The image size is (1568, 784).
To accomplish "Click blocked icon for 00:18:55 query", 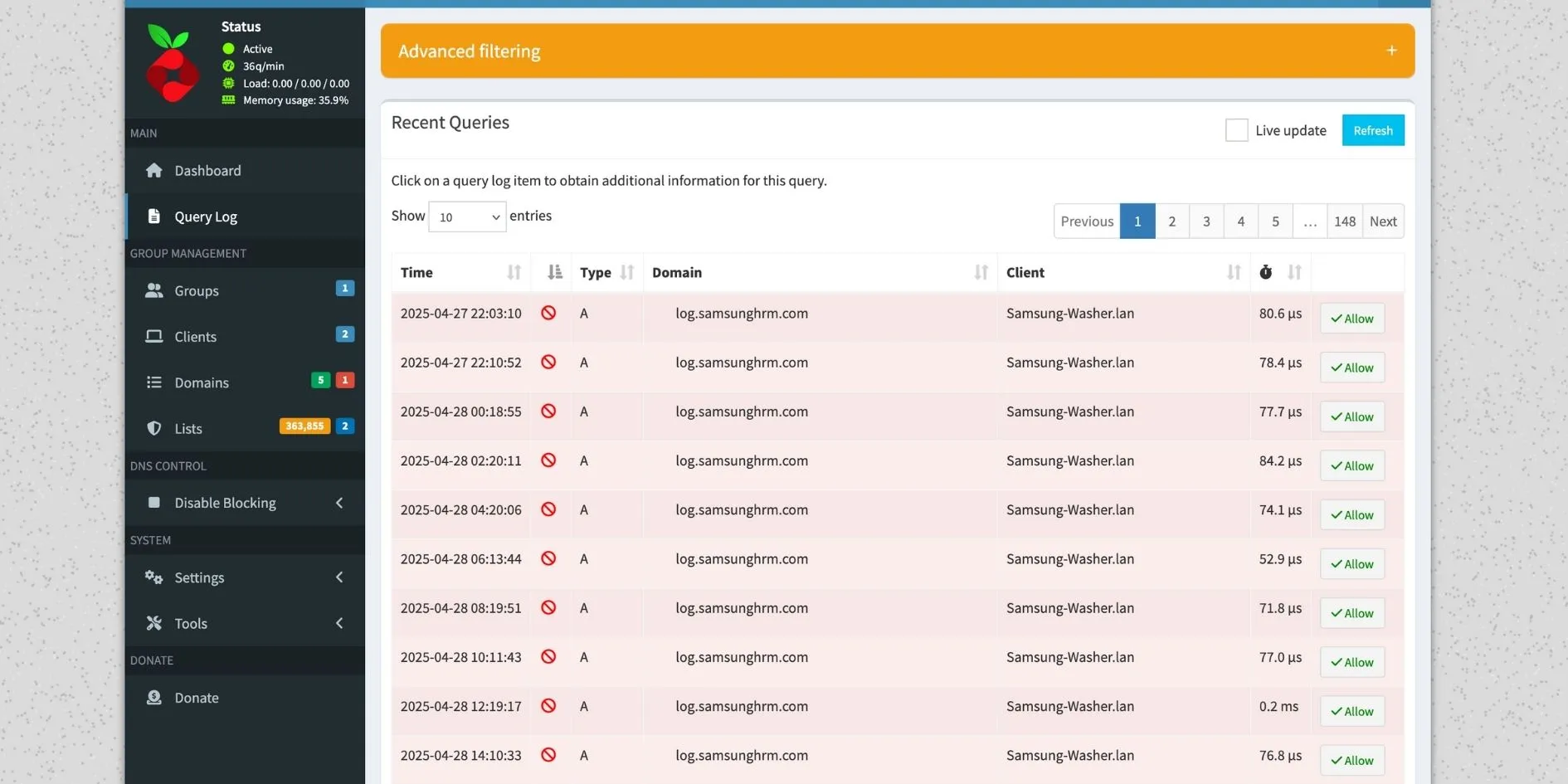I will pyautogui.click(x=548, y=411).
